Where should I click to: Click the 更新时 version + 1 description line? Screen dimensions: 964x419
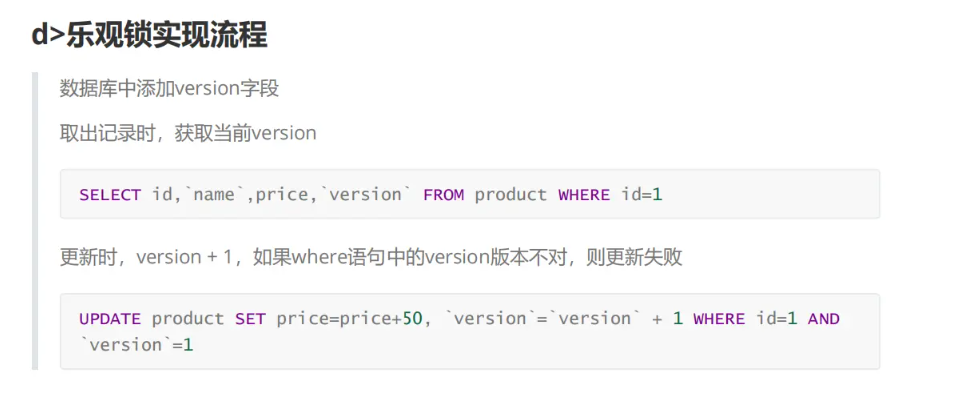pos(370,257)
